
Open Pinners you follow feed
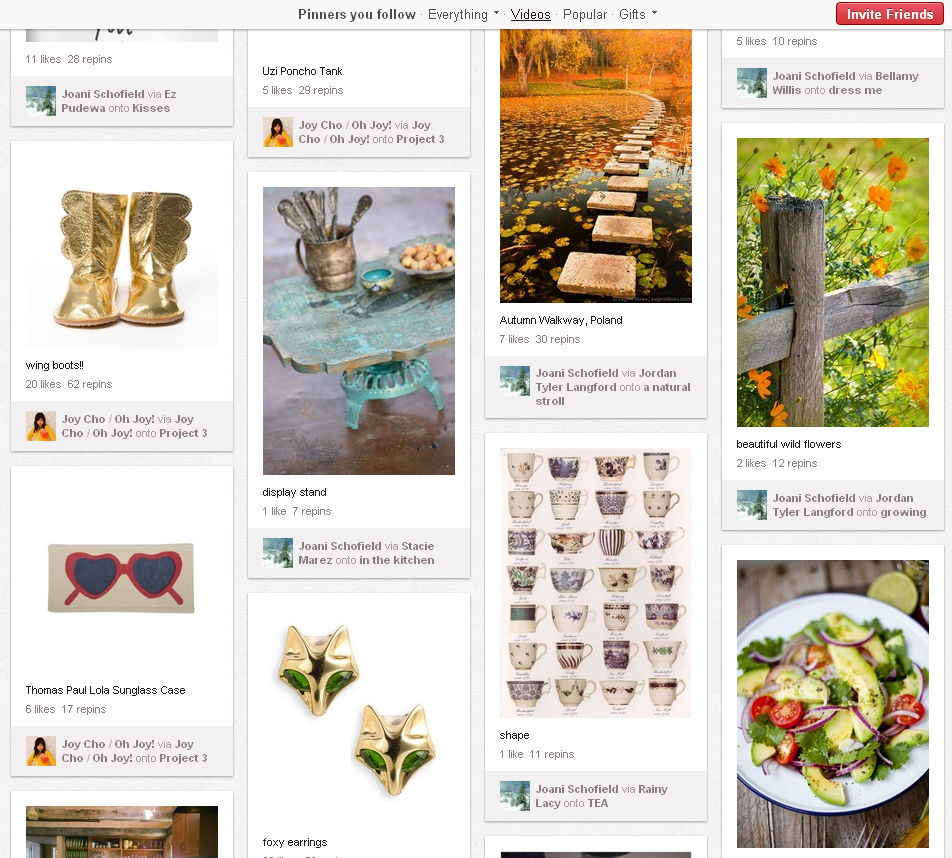pyautogui.click(x=357, y=14)
